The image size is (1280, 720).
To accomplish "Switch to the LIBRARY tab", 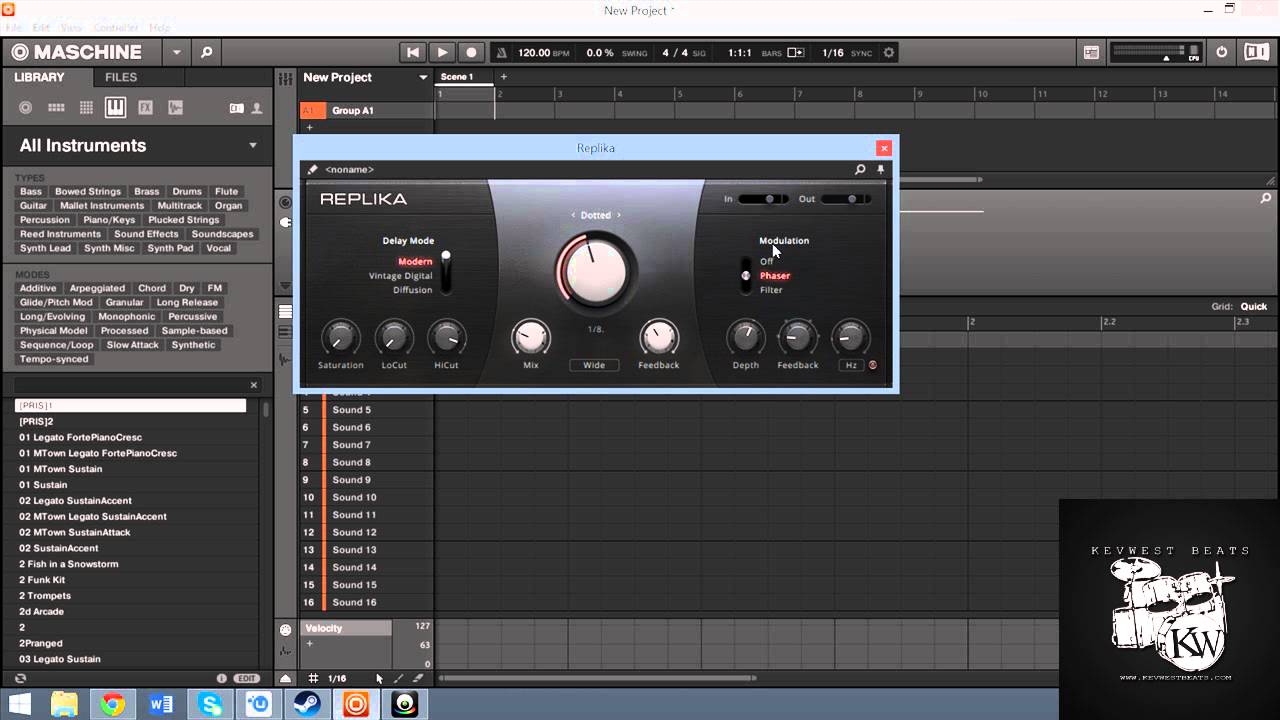I will point(39,77).
